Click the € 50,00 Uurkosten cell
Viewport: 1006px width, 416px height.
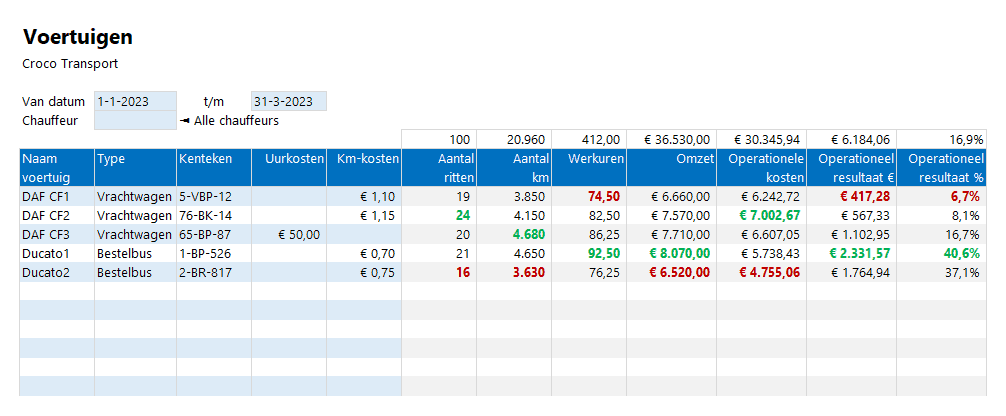coord(288,234)
